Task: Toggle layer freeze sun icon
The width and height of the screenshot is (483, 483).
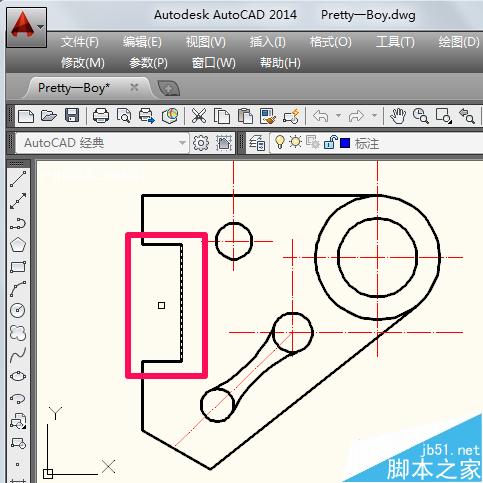Action: (295, 142)
